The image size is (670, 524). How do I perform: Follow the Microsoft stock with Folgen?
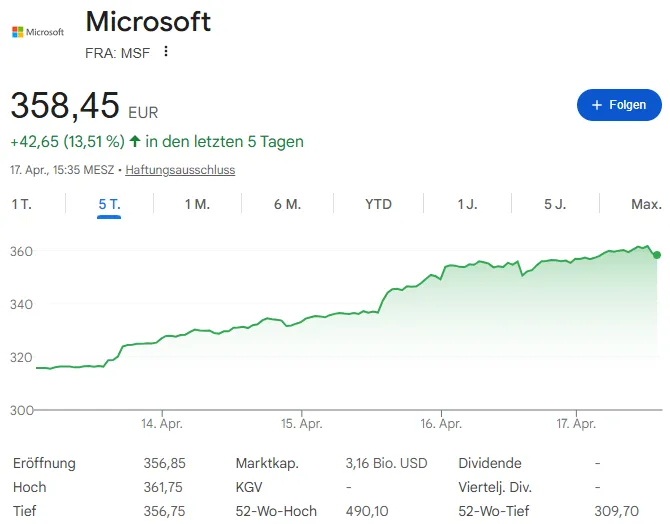619,104
